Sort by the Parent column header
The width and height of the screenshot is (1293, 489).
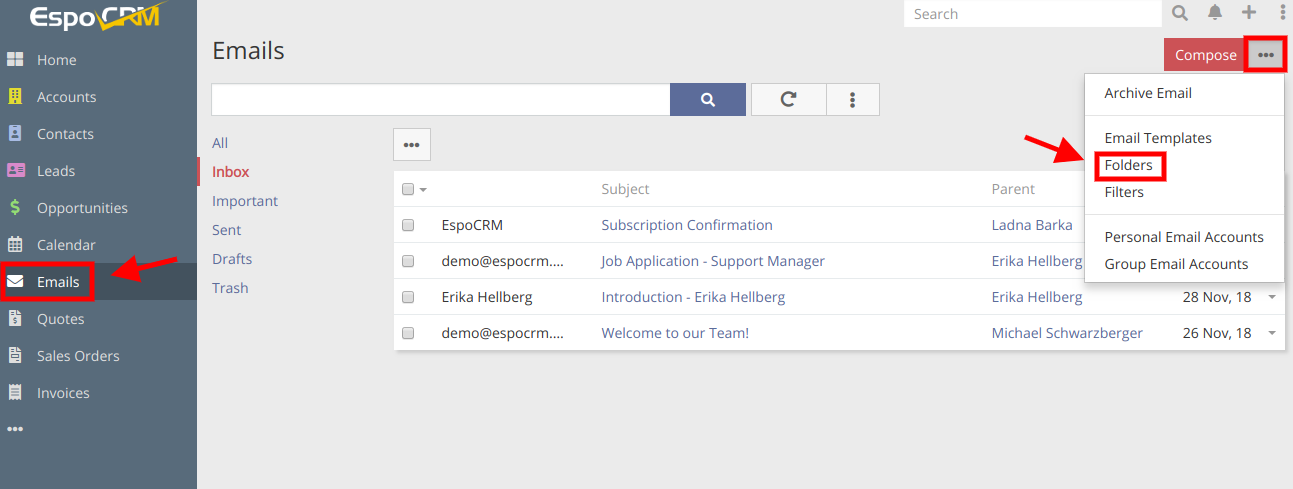click(1013, 189)
